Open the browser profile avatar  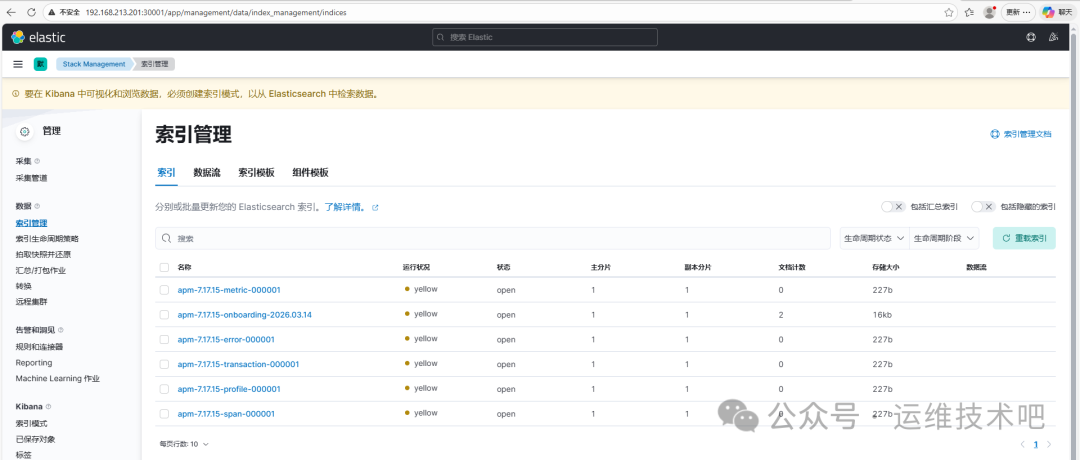(990, 12)
